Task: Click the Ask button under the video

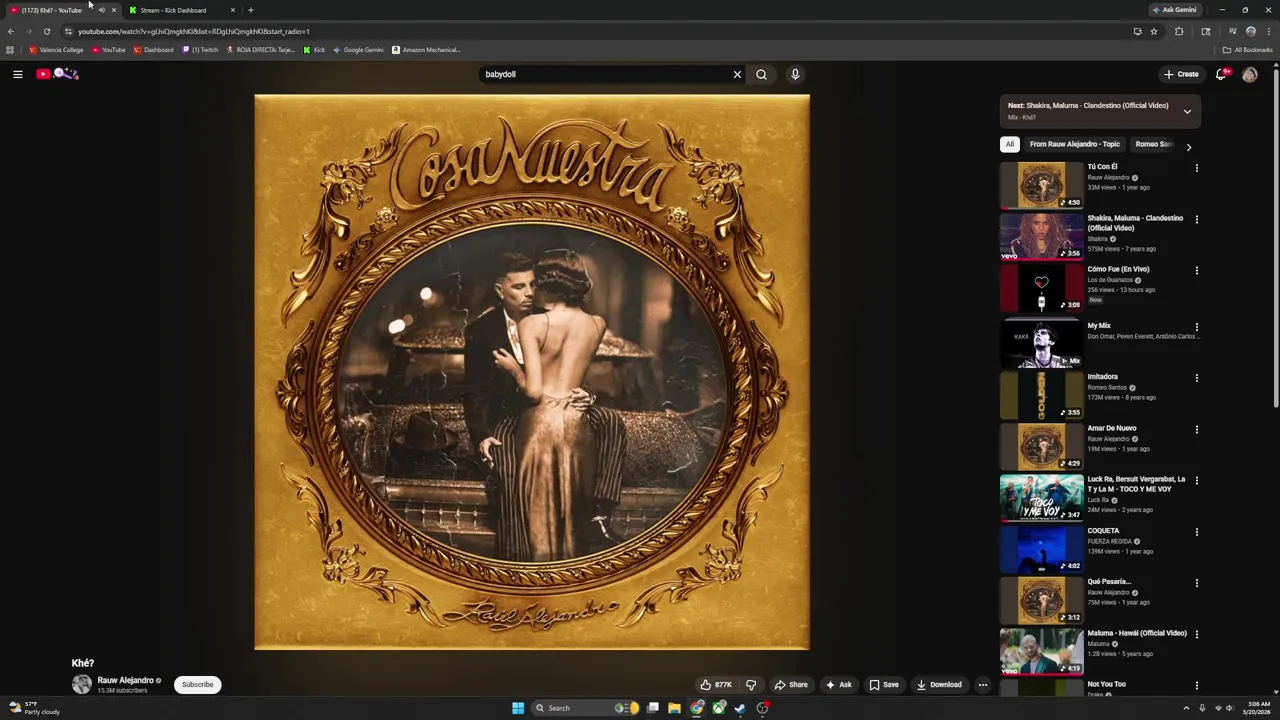Action: pos(839,685)
